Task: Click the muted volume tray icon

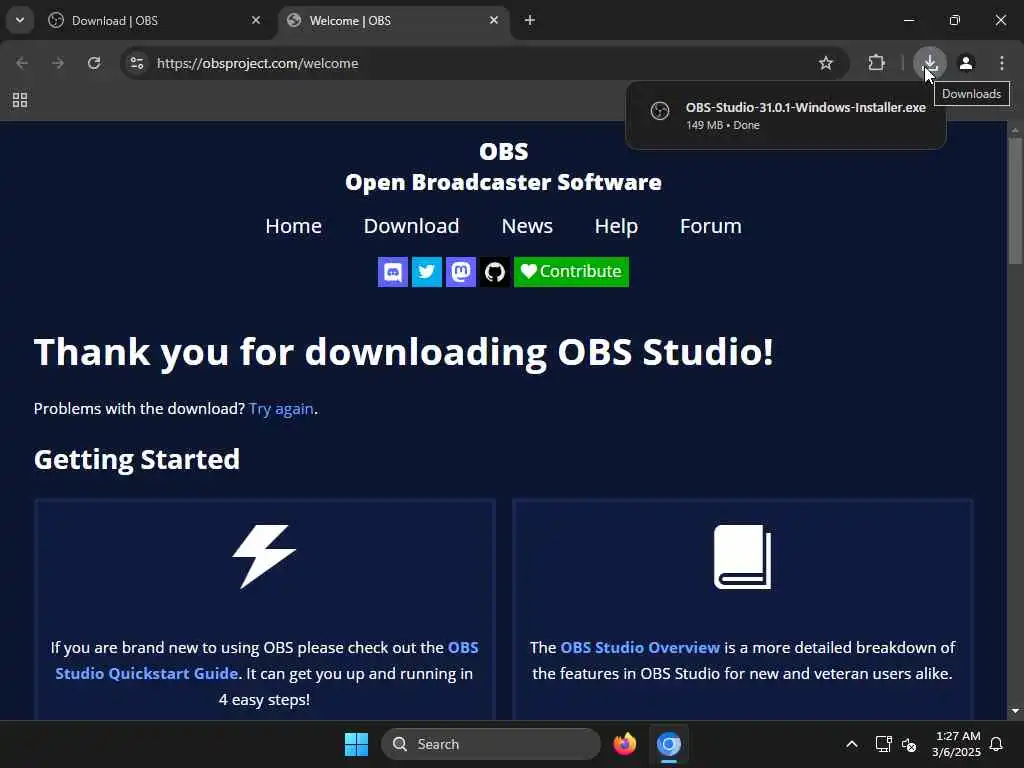Action: click(909, 744)
